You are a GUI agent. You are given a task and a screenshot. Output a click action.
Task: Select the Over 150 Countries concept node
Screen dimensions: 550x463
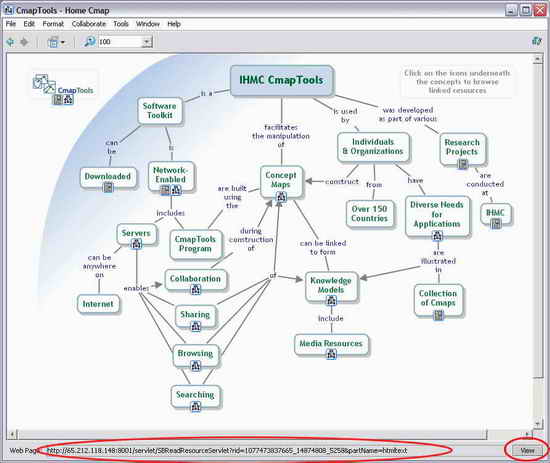[x=370, y=214]
